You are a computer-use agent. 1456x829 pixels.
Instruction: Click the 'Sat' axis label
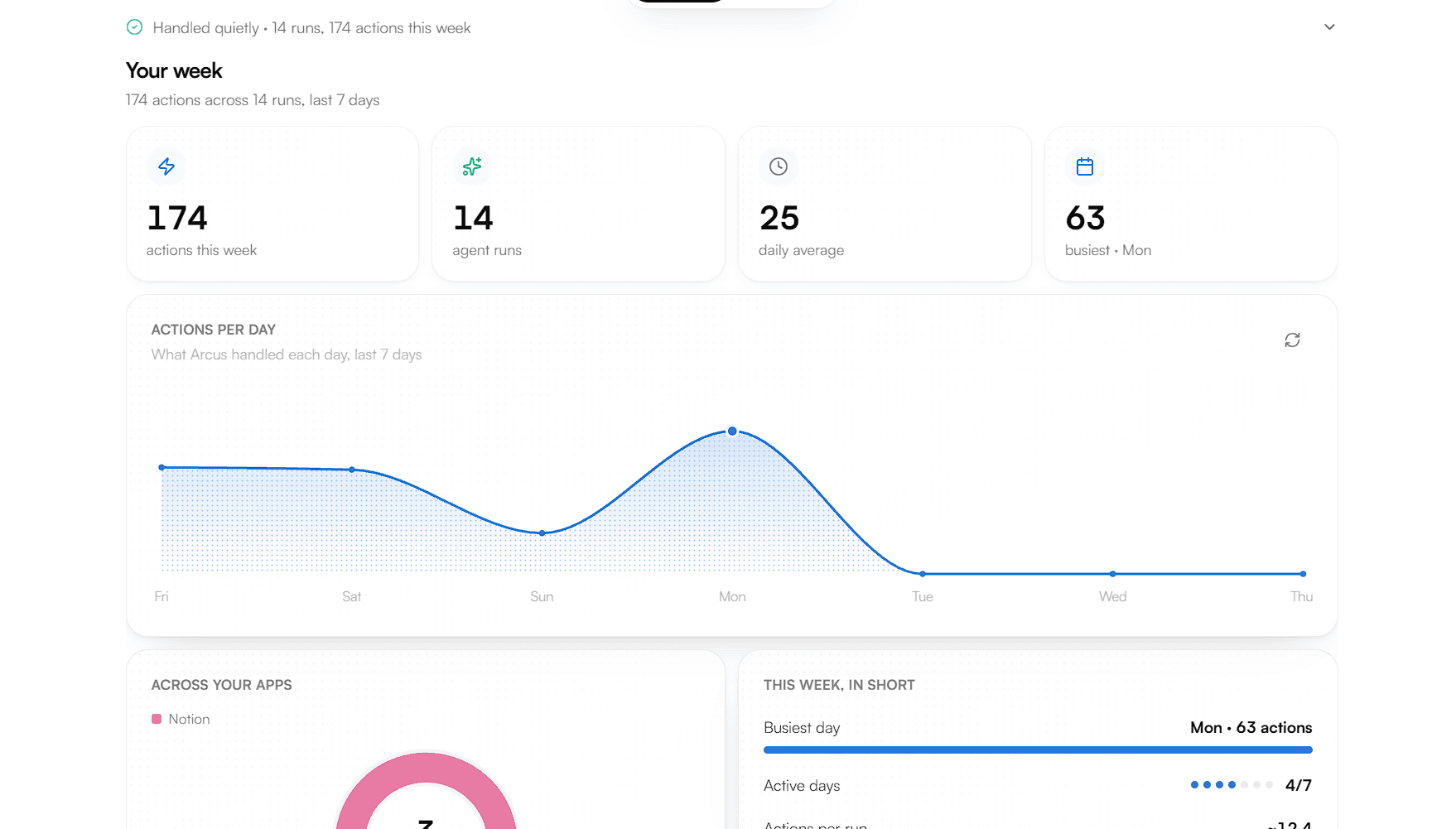click(x=352, y=596)
